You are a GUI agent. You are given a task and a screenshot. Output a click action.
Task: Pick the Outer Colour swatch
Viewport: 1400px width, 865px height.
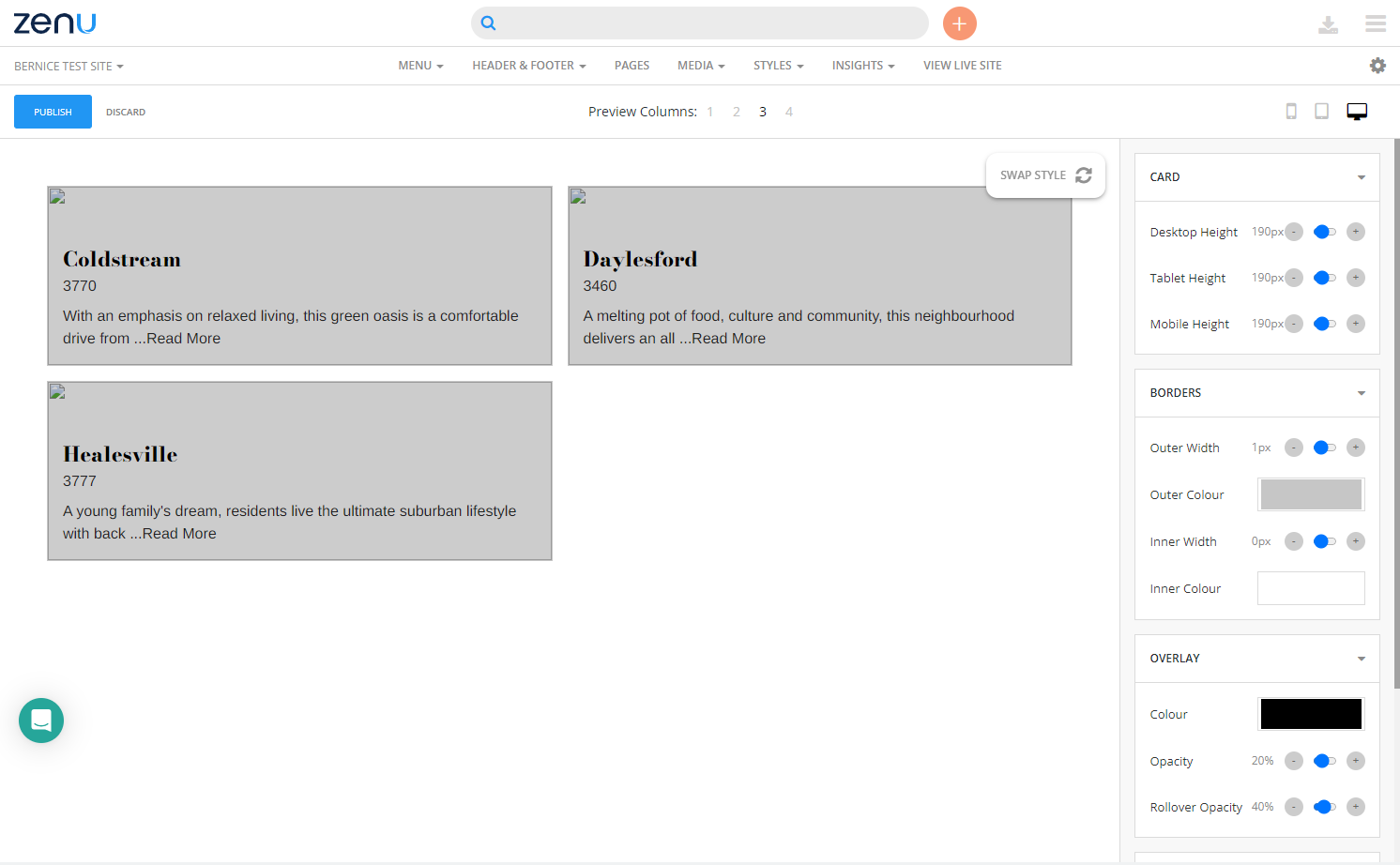[1311, 494]
